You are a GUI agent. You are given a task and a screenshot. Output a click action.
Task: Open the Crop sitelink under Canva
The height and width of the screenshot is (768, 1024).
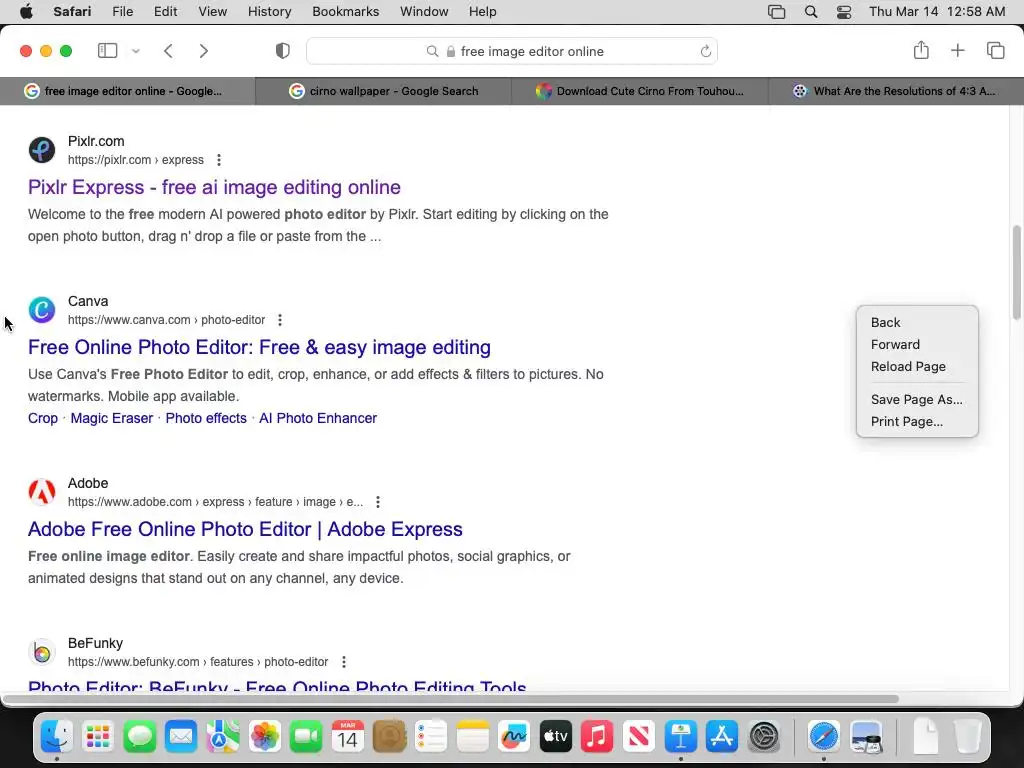[43, 419]
